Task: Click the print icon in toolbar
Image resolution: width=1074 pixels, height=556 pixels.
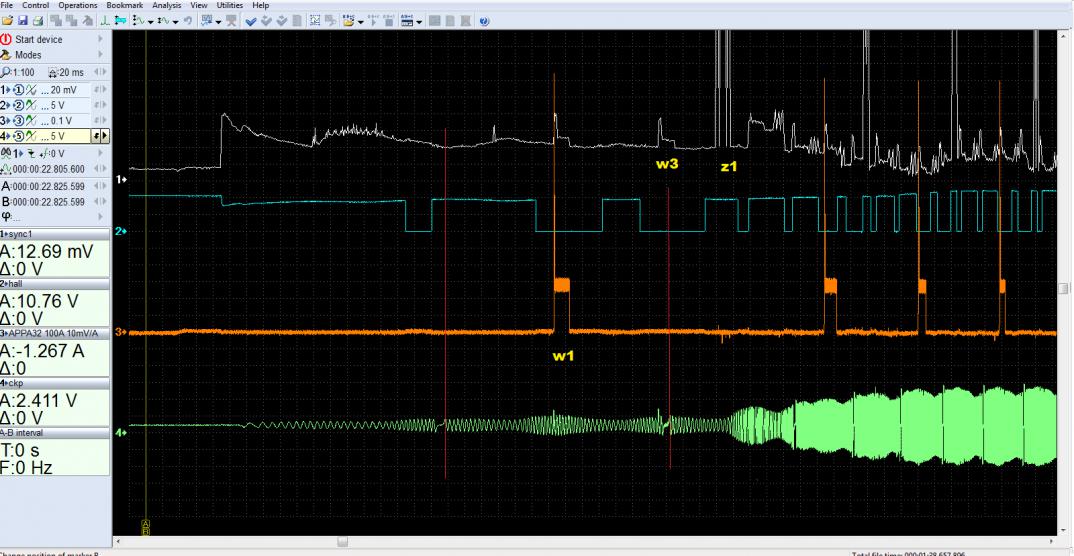Action: tap(38, 21)
